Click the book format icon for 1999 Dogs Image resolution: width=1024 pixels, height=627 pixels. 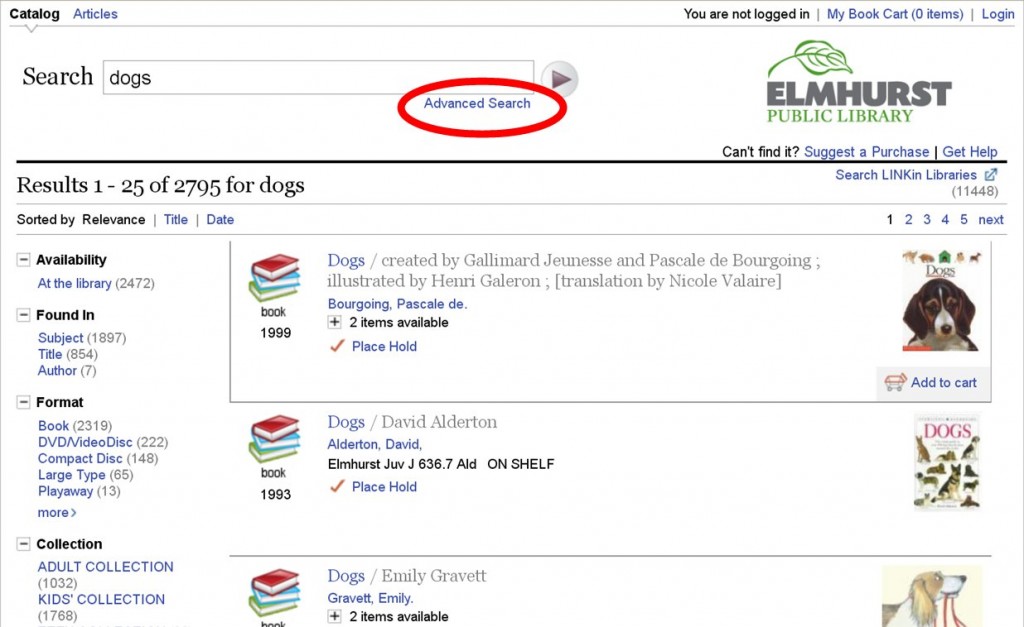pyautogui.click(x=274, y=278)
